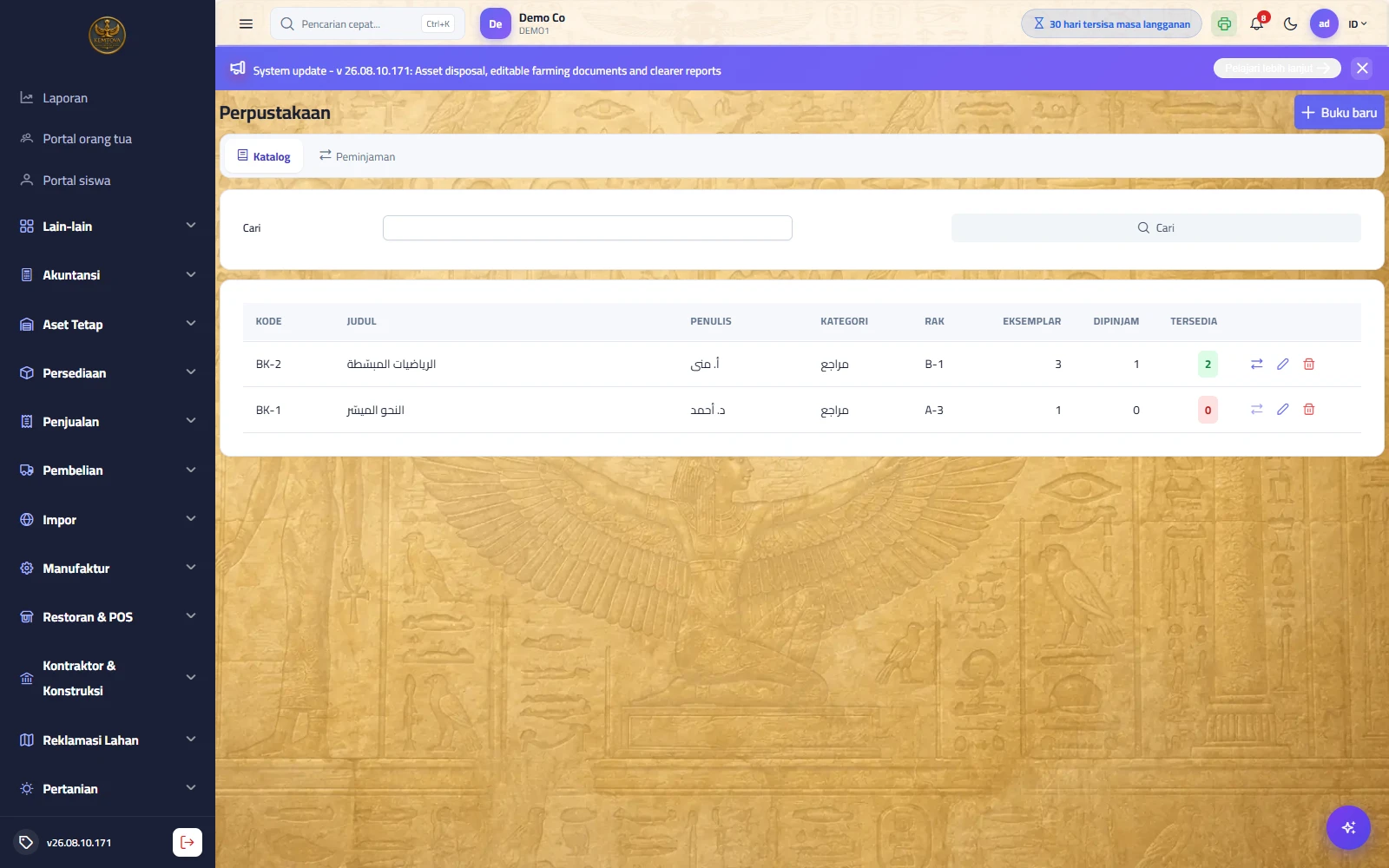The image size is (1389, 868).
Task: Open notifications bell
Action: pos(1257,24)
